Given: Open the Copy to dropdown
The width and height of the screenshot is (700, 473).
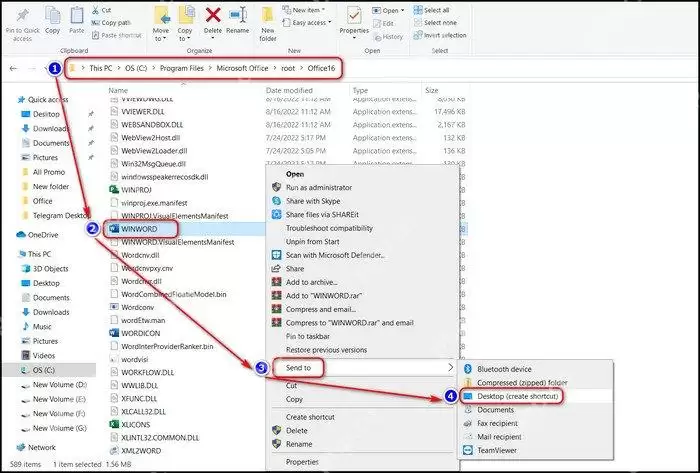Looking at the screenshot, I should pos(184,34).
